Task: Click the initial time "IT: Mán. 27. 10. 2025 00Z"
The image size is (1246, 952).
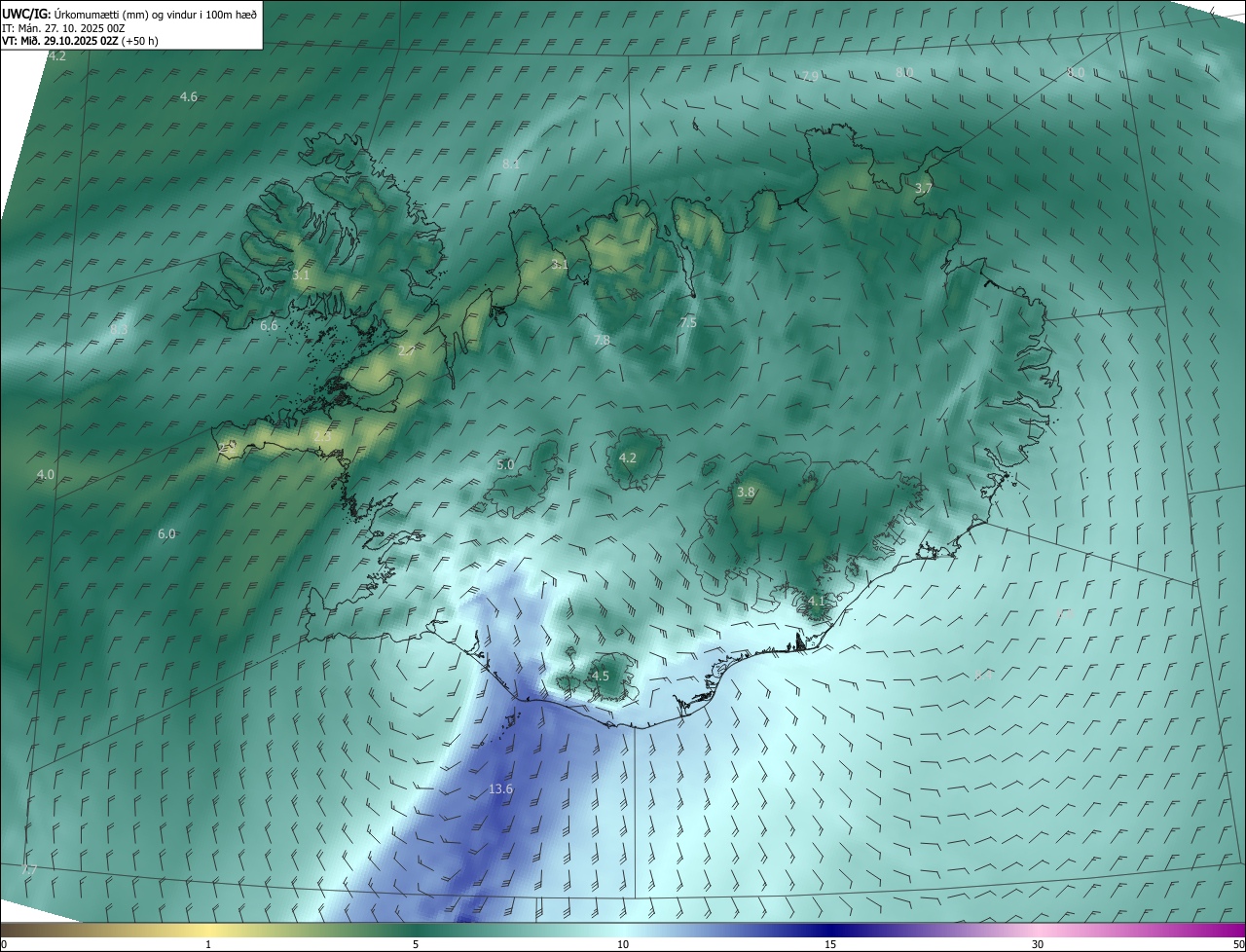Action: coord(63,28)
